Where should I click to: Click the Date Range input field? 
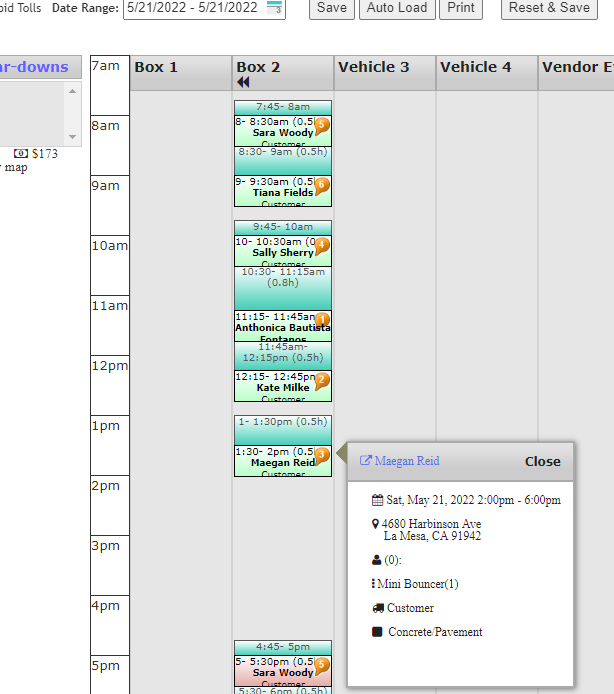(195, 8)
